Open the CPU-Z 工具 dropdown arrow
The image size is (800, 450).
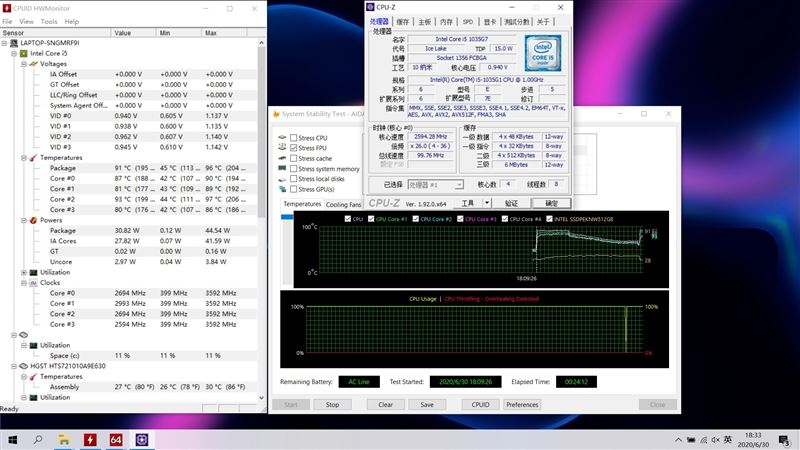click(x=487, y=203)
